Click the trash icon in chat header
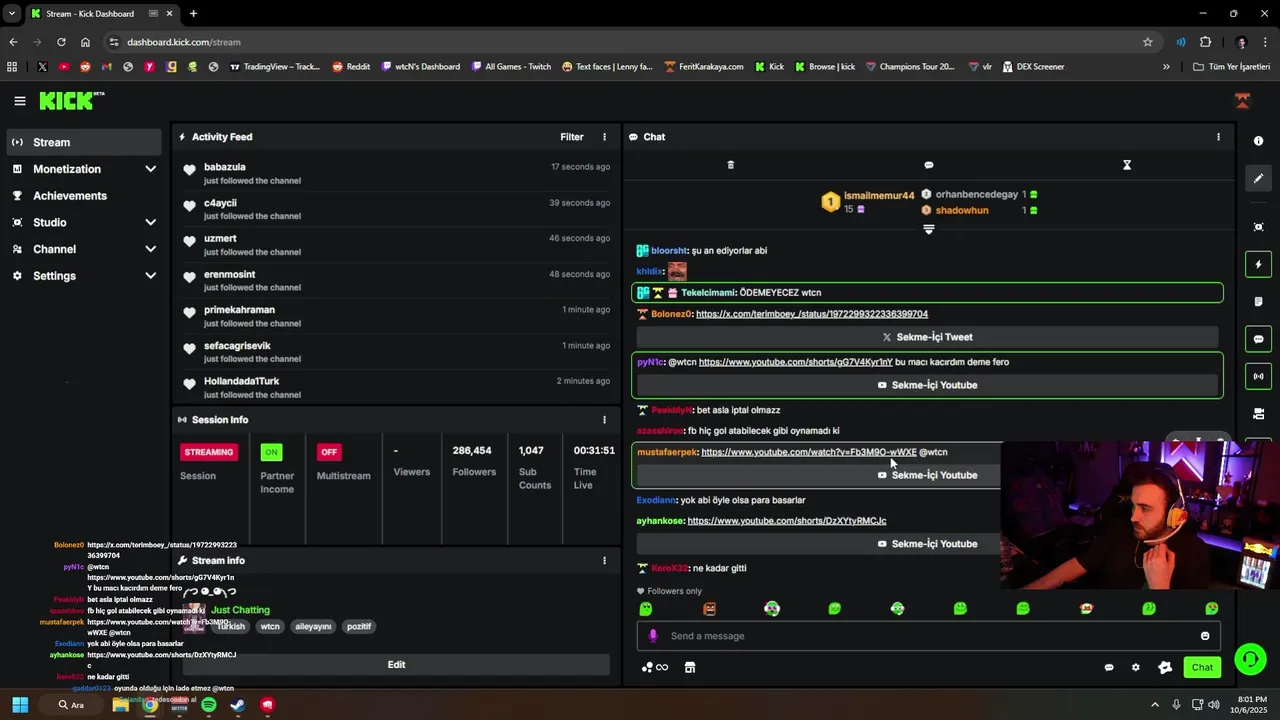The width and height of the screenshot is (1280, 720). pos(730,165)
